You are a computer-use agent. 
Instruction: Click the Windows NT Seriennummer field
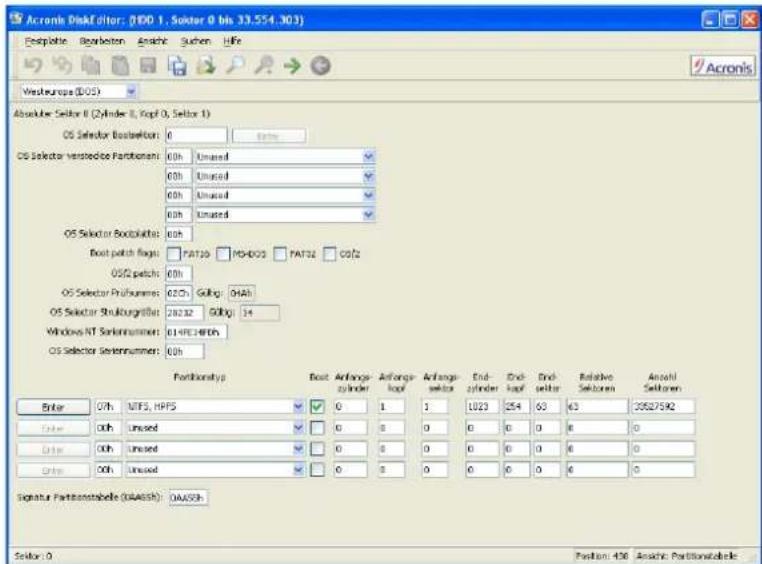[196, 332]
